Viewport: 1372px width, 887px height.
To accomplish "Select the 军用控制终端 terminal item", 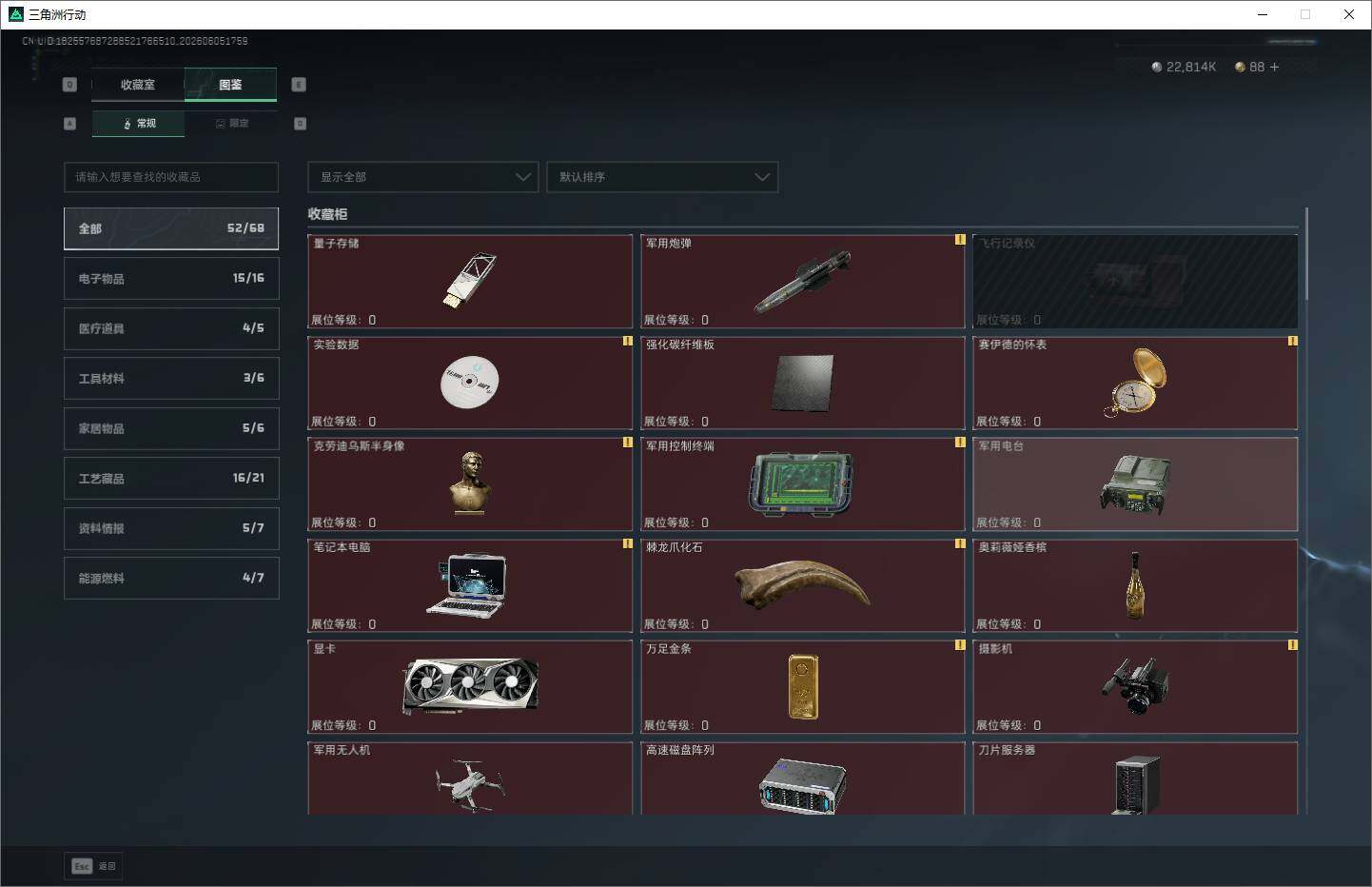I will pos(803,483).
